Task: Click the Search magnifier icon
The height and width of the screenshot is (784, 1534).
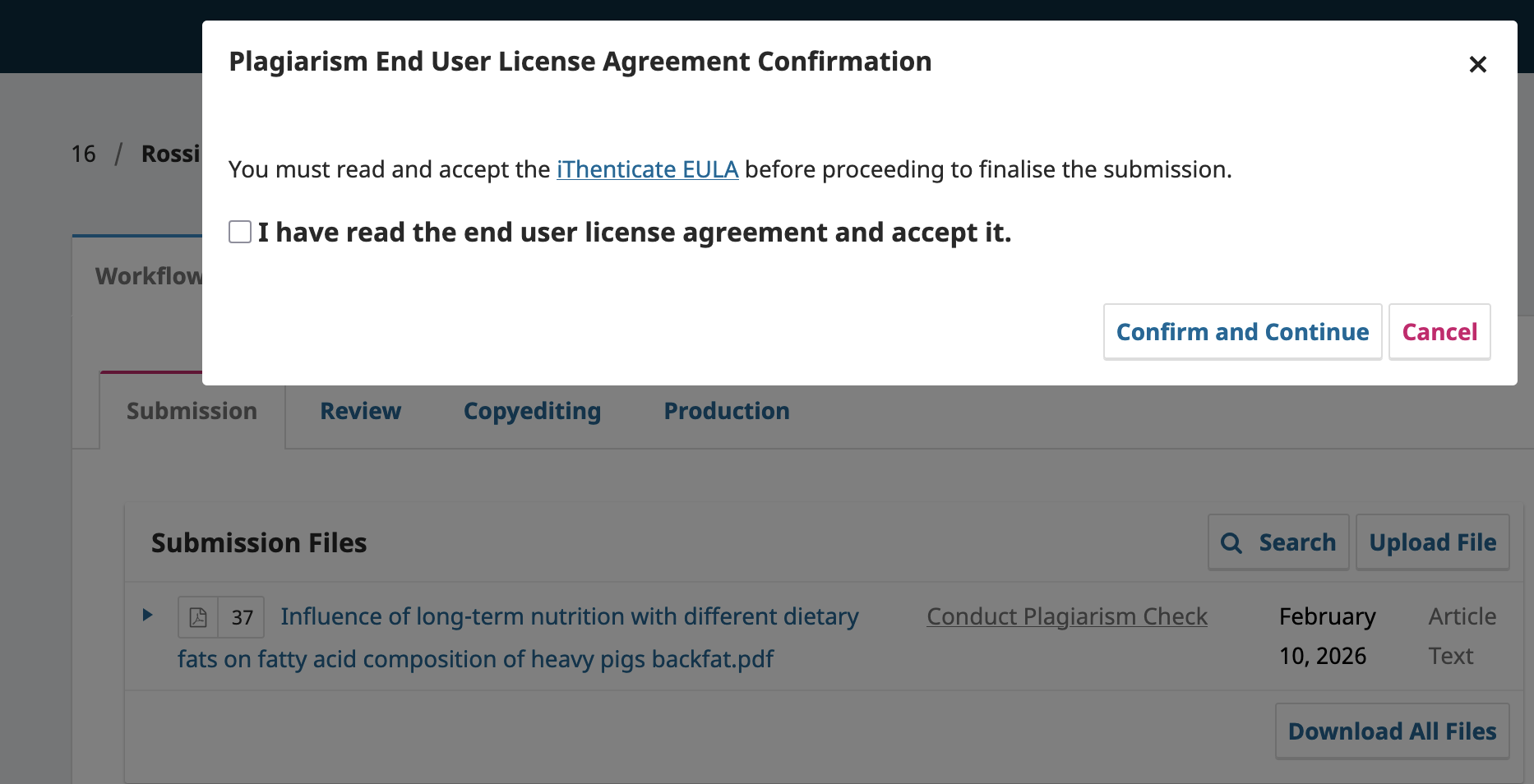Action: (x=1231, y=543)
